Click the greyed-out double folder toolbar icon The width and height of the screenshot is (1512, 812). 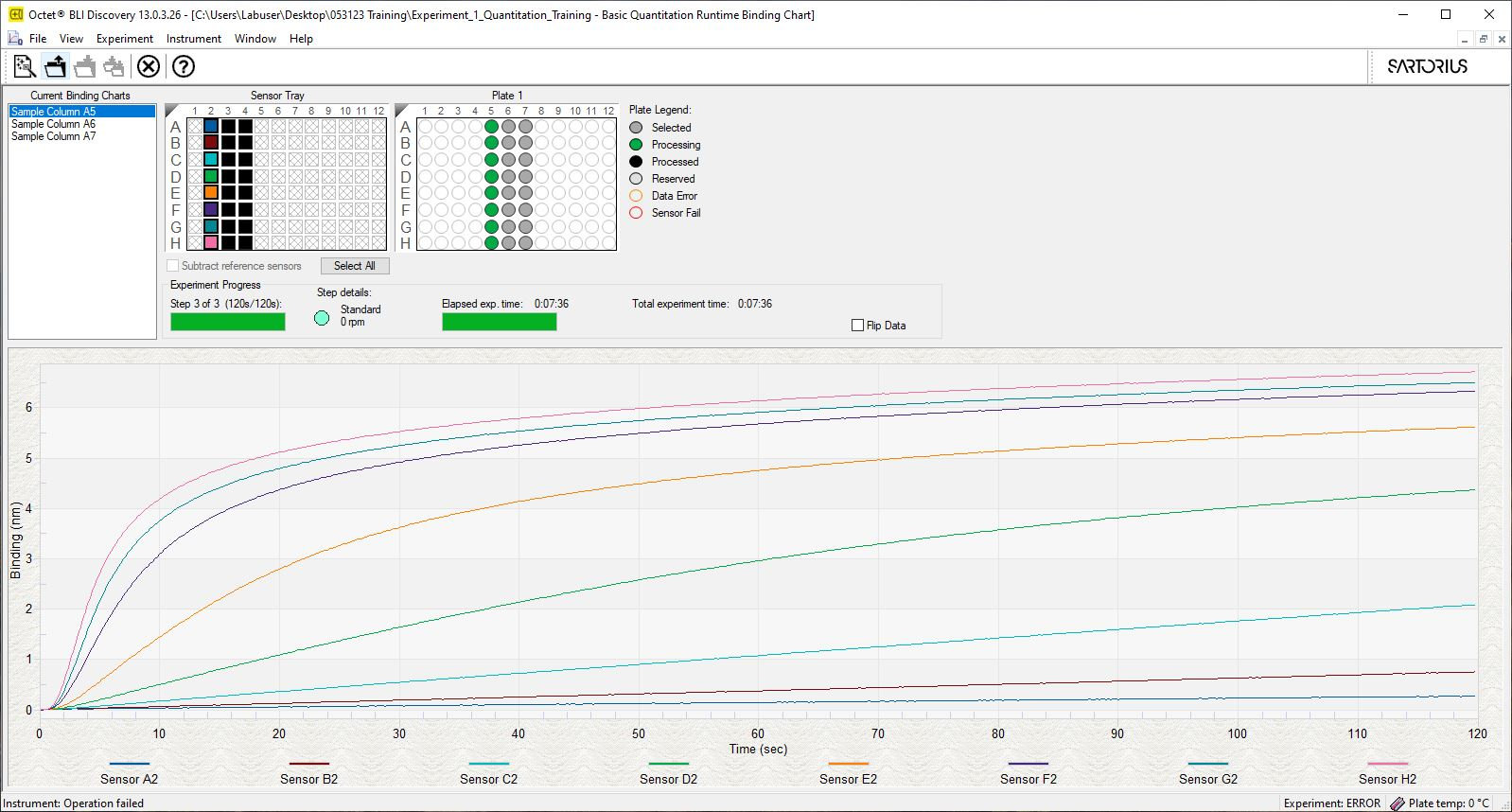(x=114, y=65)
